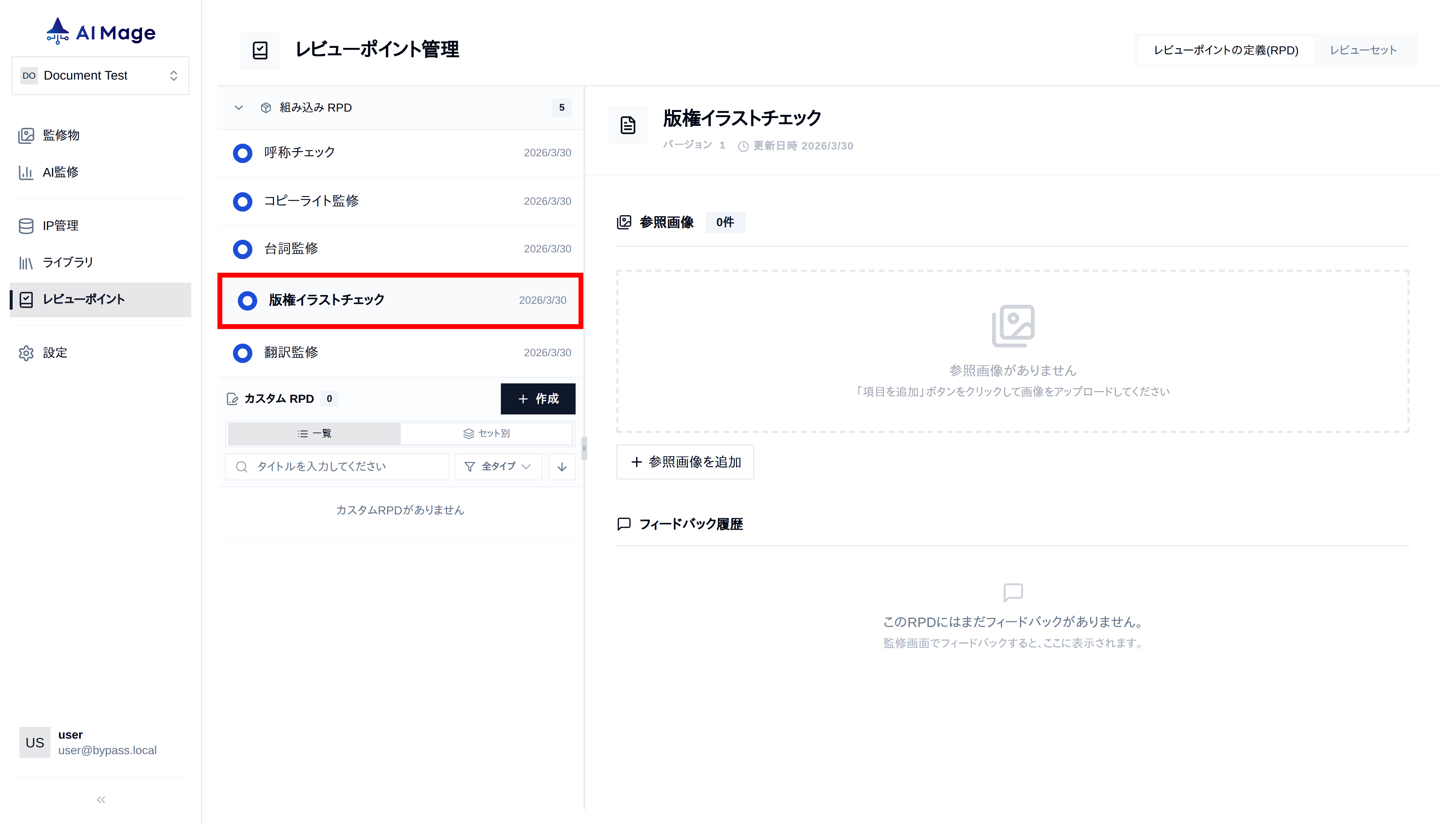Click the ＋作成 button
The image size is (1456, 825).
coord(538,399)
